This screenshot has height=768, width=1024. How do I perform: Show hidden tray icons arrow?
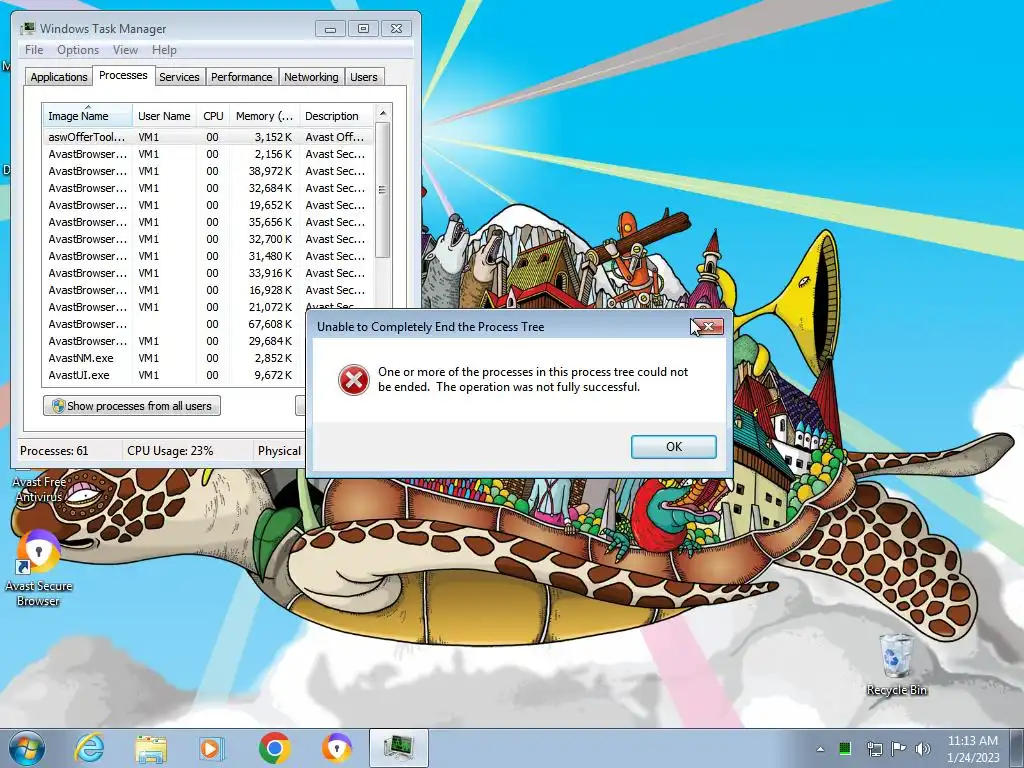pos(820,749)
